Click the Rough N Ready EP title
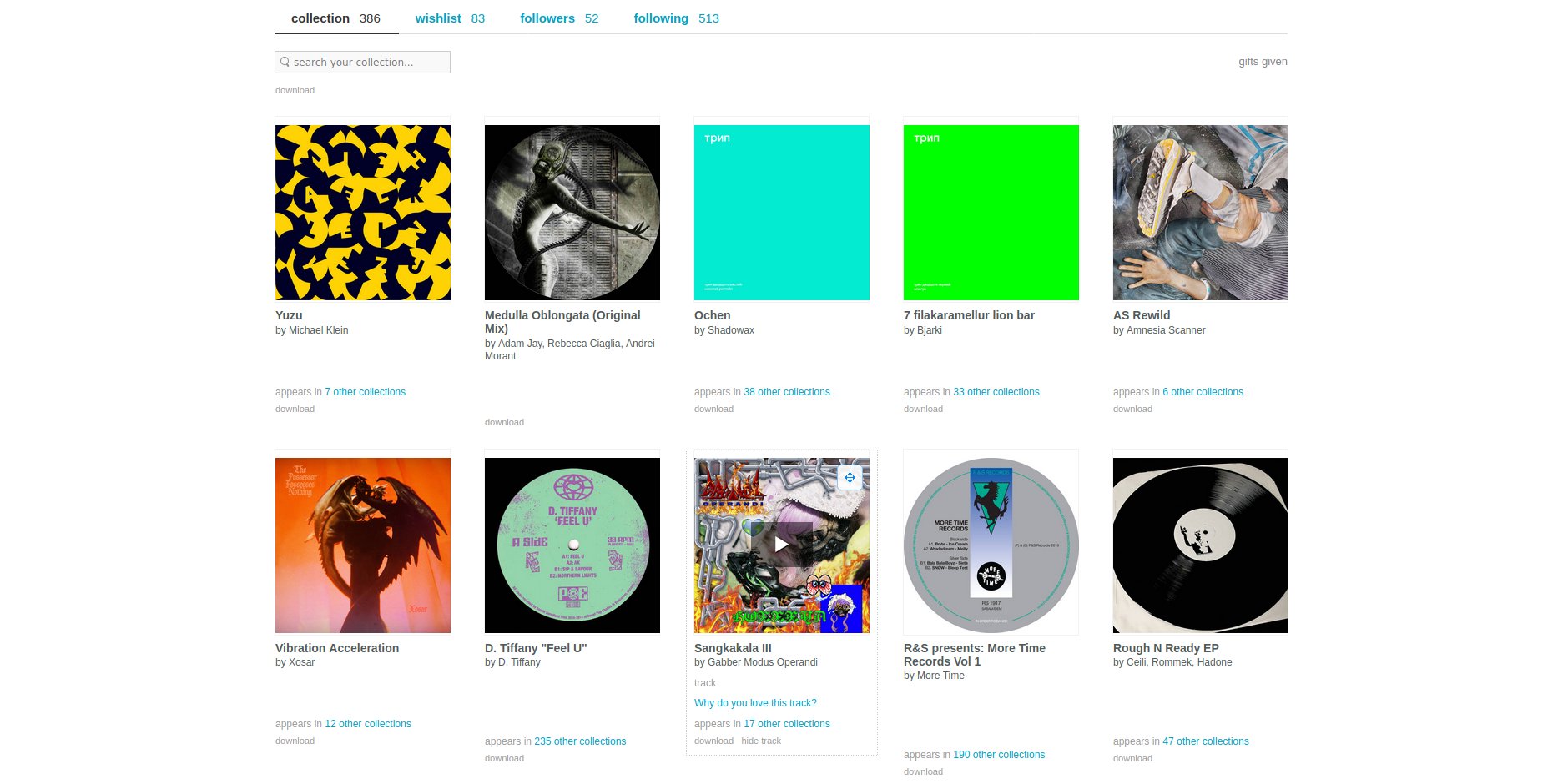The image size is (1563, 784). (1166, 648)
